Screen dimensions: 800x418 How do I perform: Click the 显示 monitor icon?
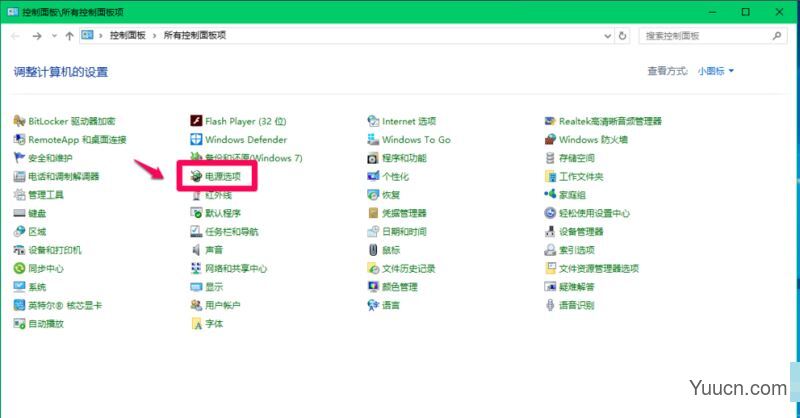[x=196, y=286]
